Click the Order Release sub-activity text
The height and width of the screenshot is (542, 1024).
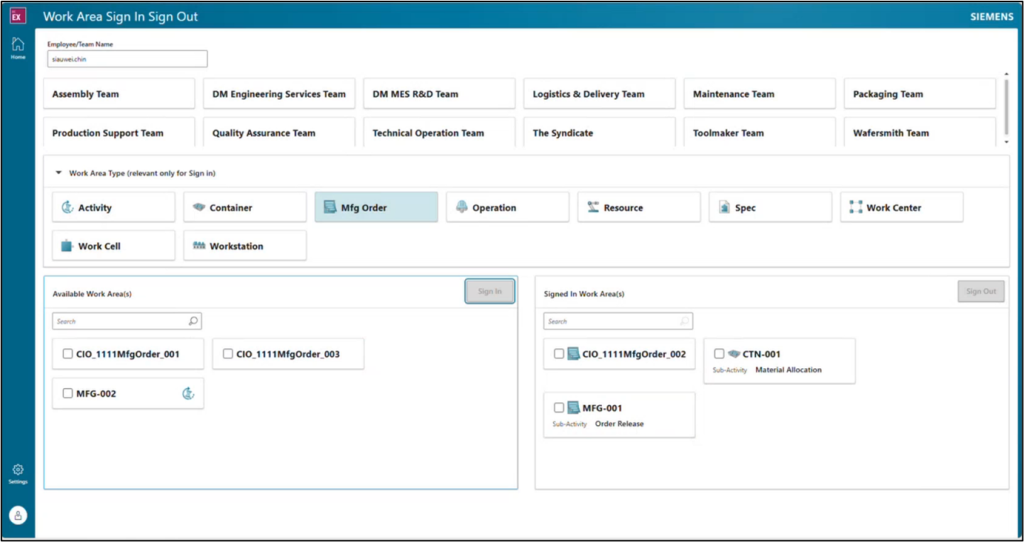point(619,424)
